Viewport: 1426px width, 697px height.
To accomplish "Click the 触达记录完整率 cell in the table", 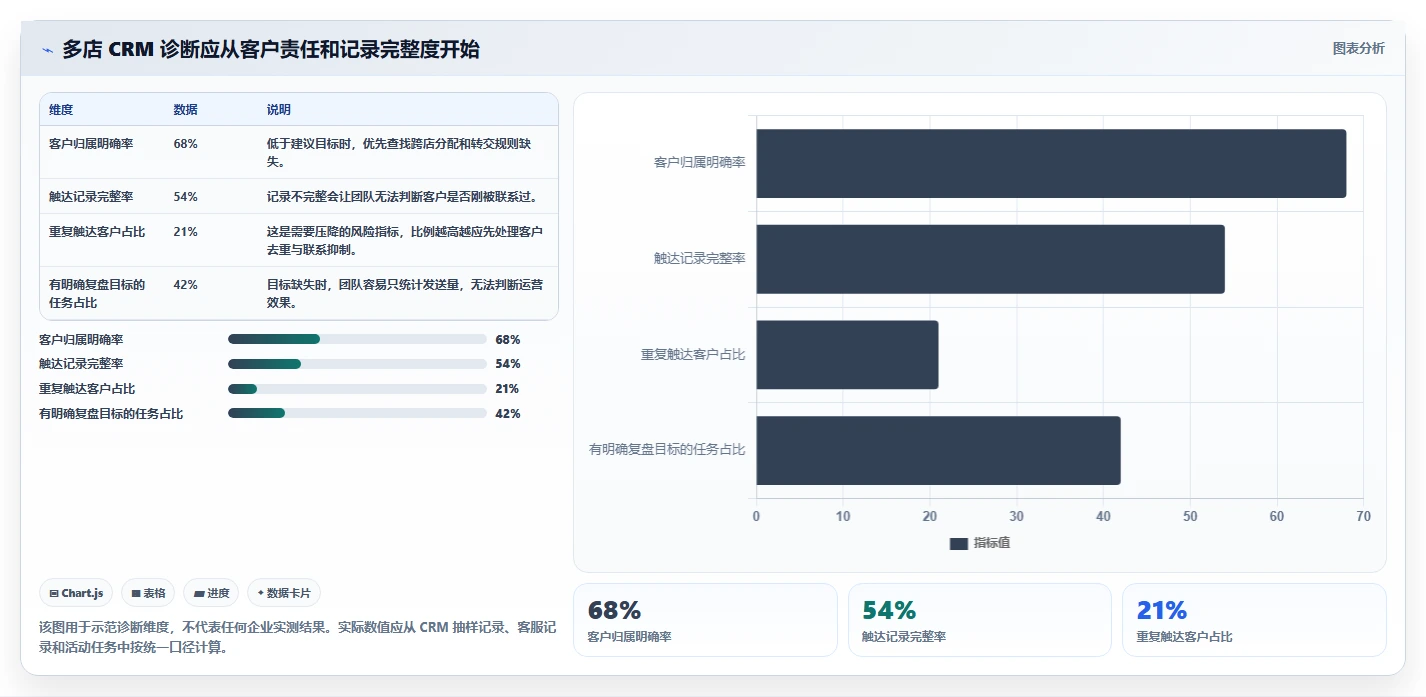I will (x=91, y=196).
